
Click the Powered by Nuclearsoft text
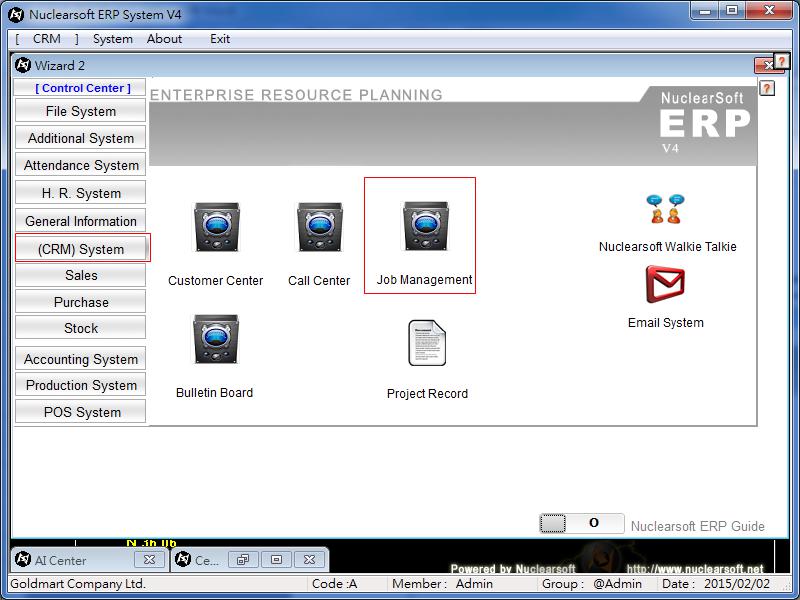513,568
